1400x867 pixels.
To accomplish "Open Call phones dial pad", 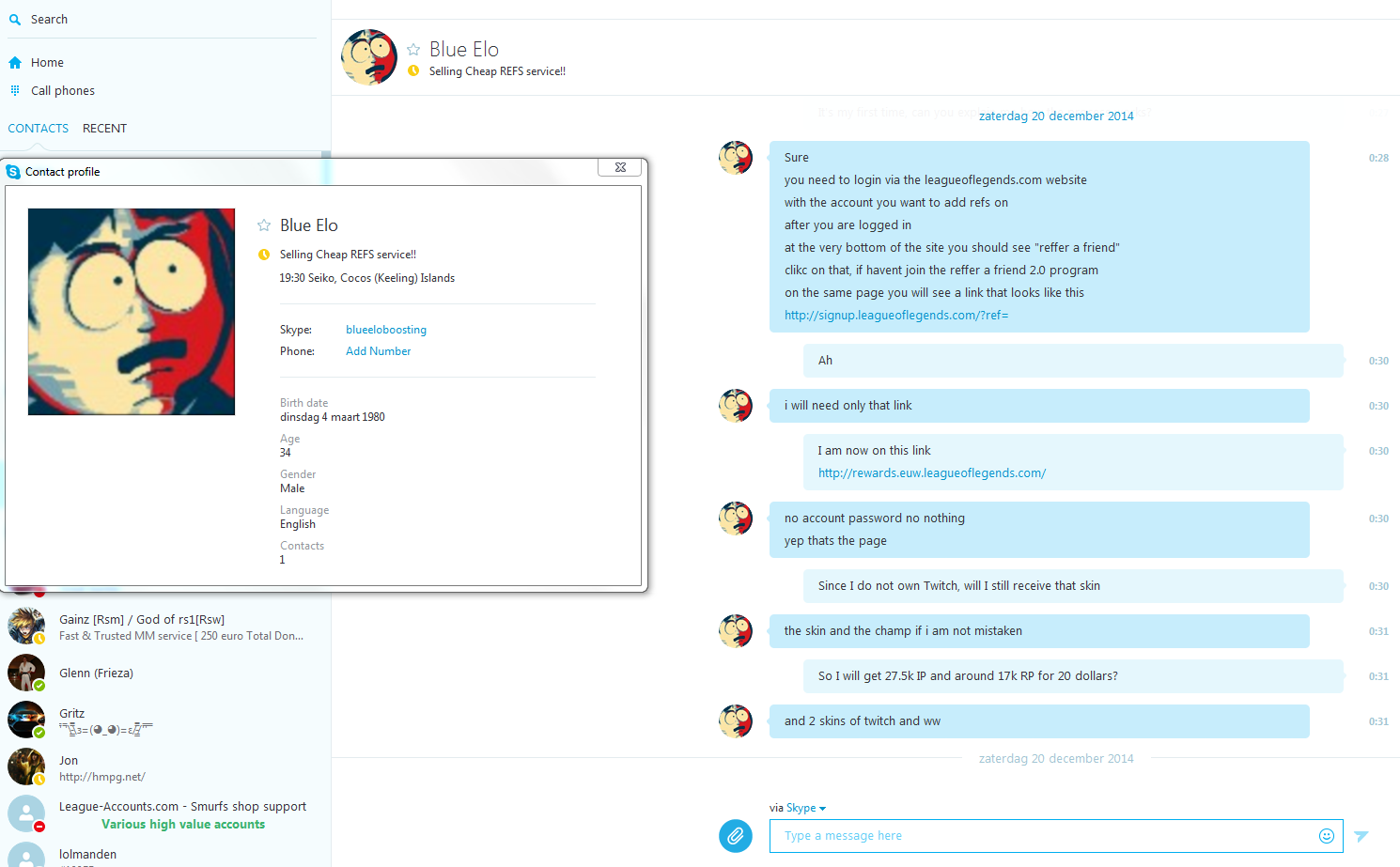I will [62, 91].
